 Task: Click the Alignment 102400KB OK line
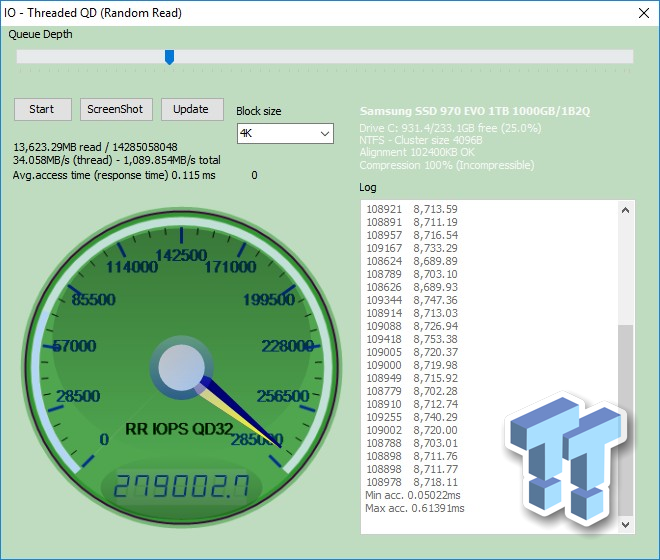pyautogui.click(x=417, y=152)
